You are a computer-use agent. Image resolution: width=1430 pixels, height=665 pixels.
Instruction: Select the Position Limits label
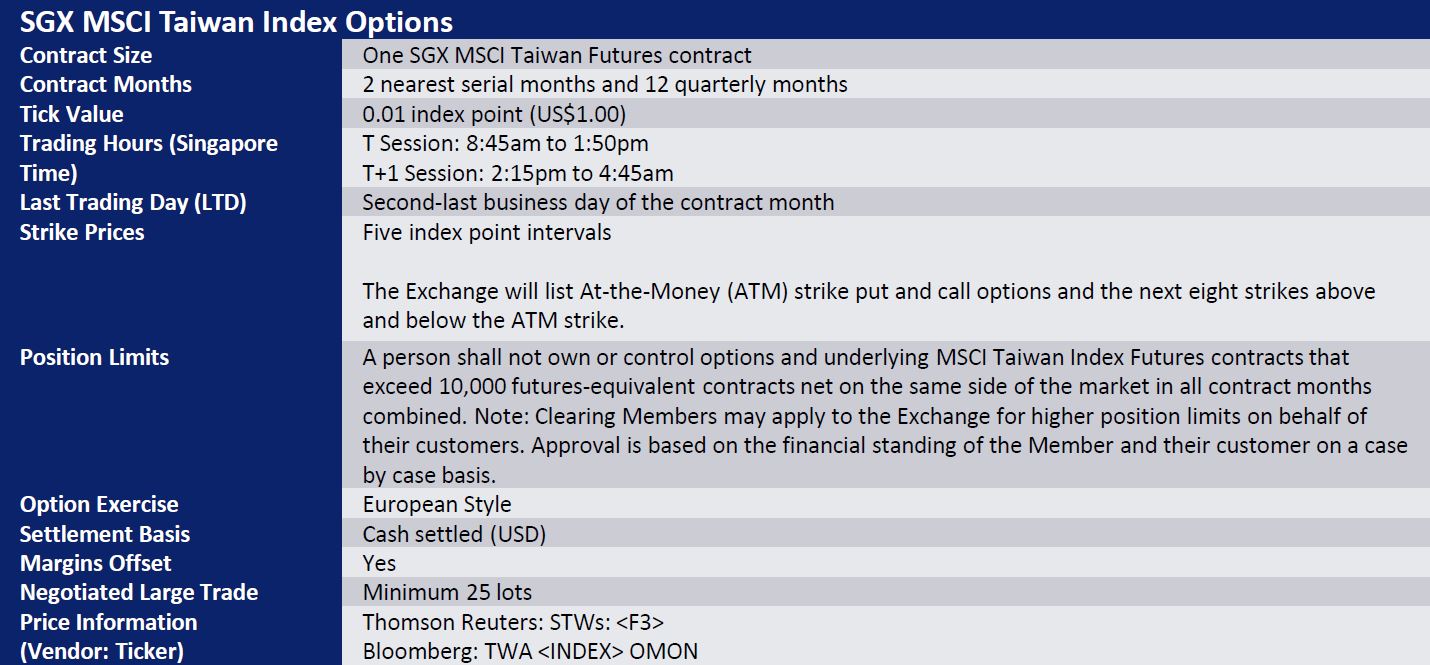[x=95, y=357]
